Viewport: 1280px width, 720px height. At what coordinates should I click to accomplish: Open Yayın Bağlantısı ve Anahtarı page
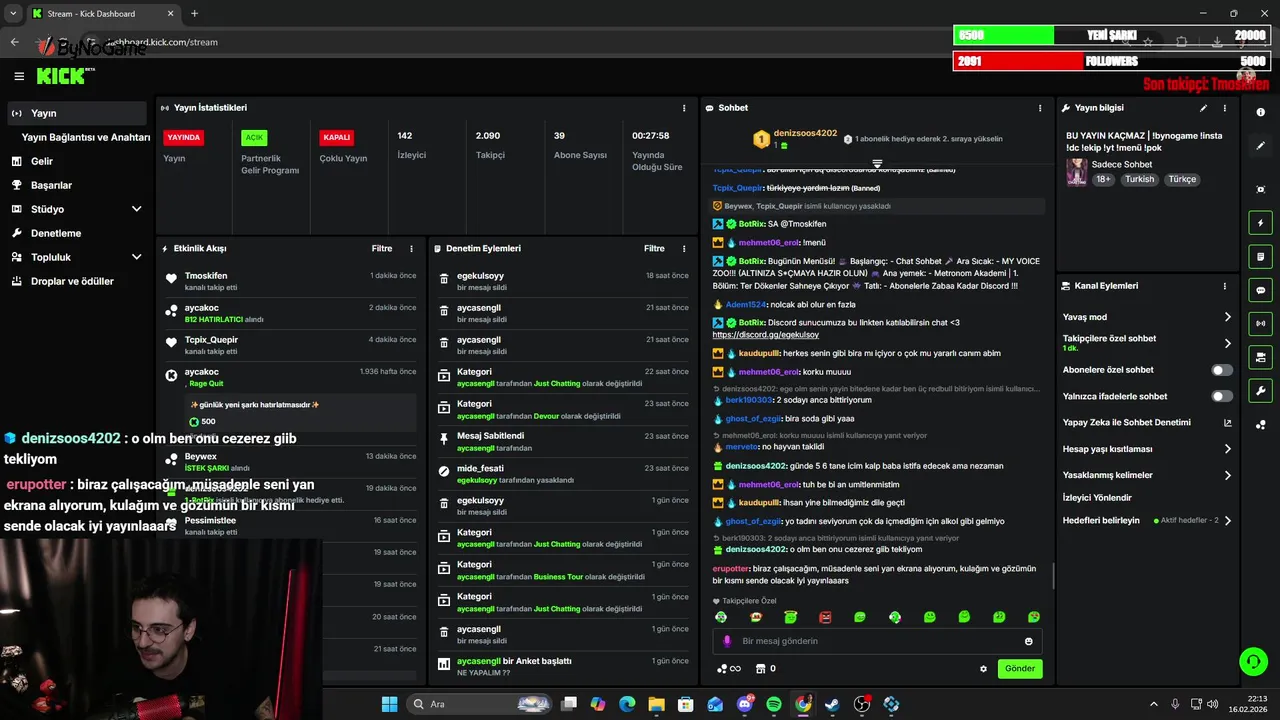86,137
